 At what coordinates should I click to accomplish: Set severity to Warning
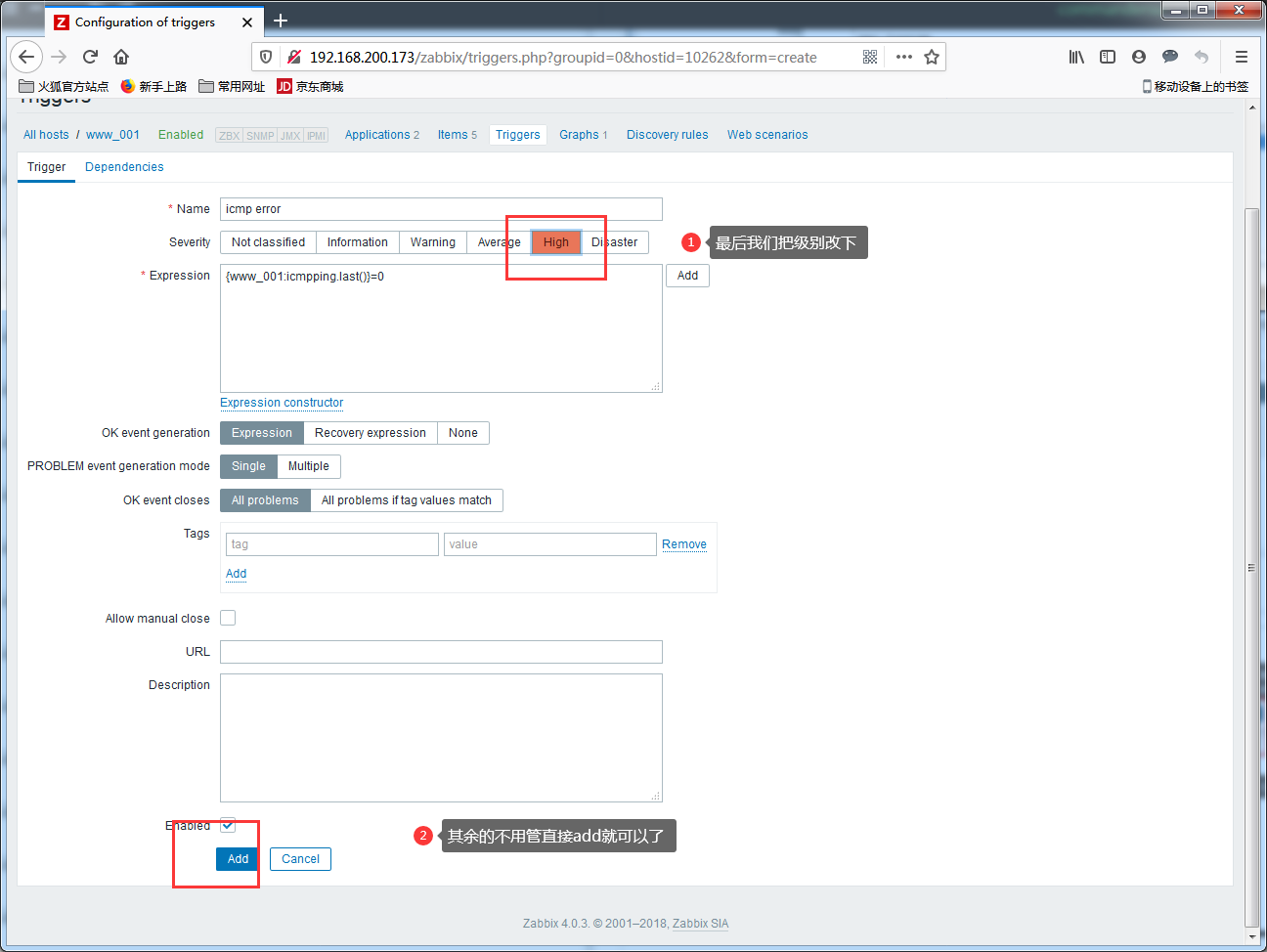(x=433, y=242)
